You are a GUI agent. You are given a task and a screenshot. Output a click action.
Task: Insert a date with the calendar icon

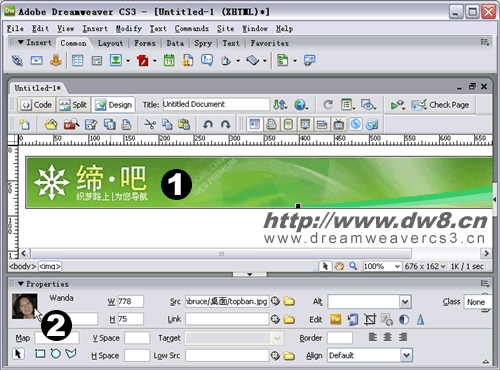tap(169, 60)
